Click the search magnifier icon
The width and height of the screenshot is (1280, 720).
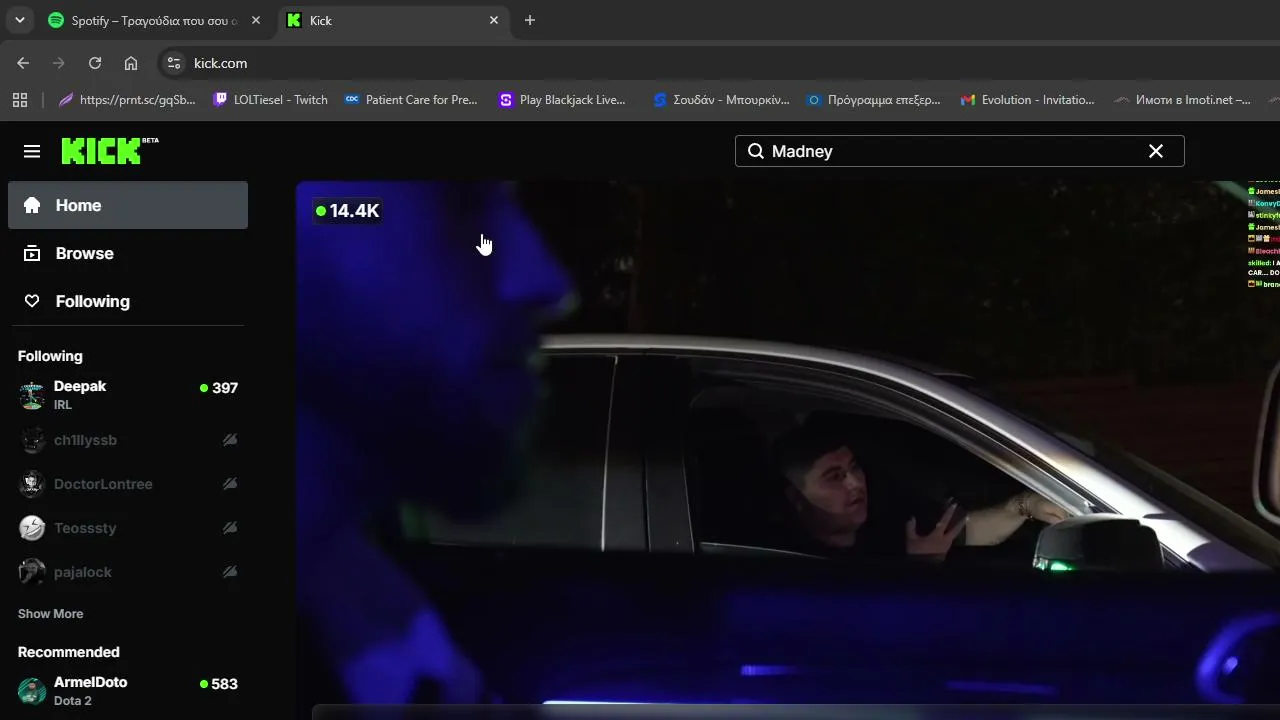(x=756, y=151)
